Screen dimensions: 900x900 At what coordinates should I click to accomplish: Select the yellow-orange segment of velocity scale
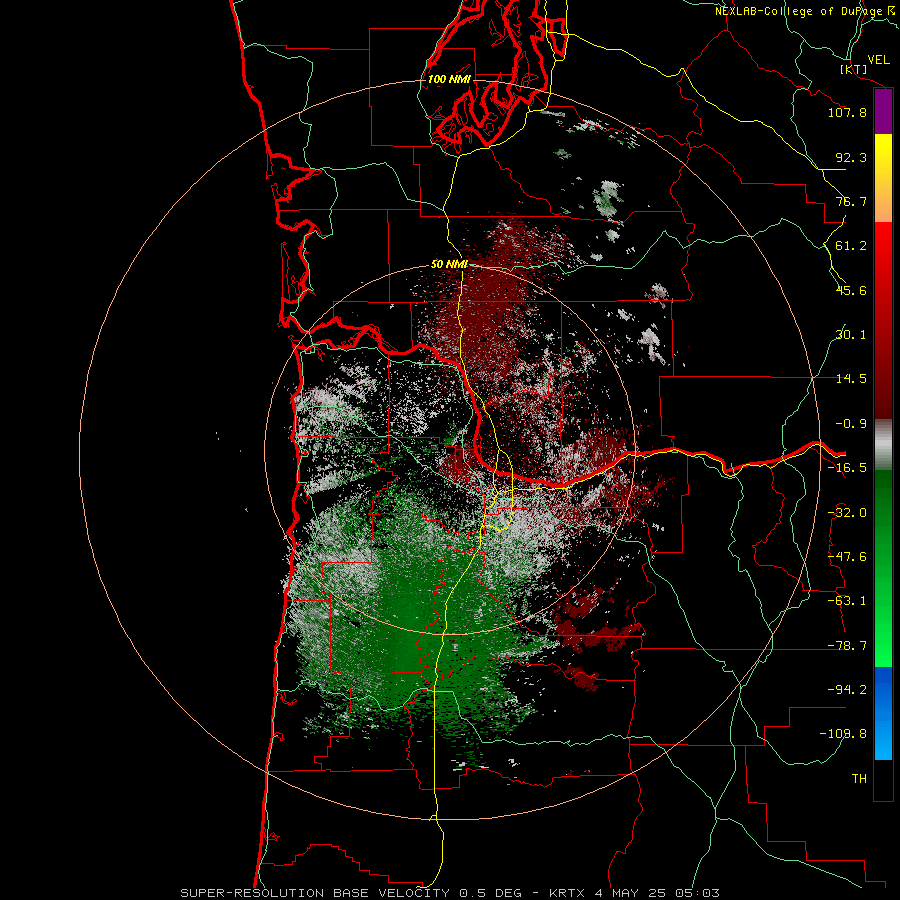(x=883, y=178)
